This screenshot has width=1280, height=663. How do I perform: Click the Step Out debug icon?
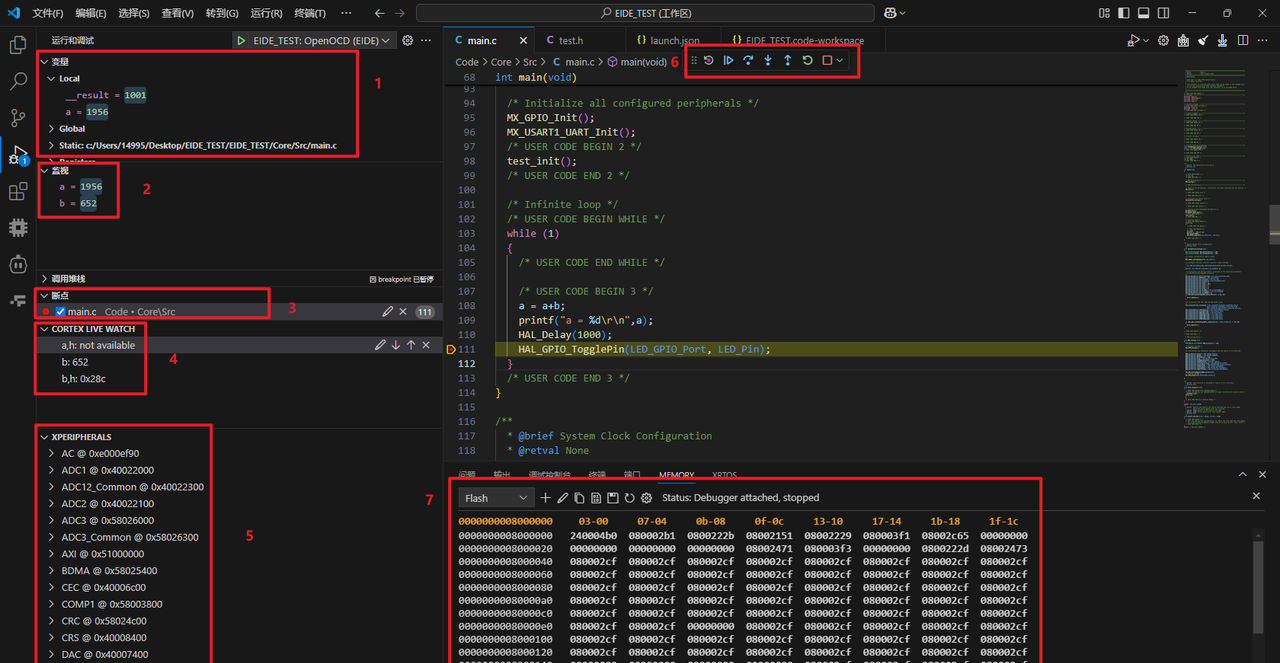788,60
